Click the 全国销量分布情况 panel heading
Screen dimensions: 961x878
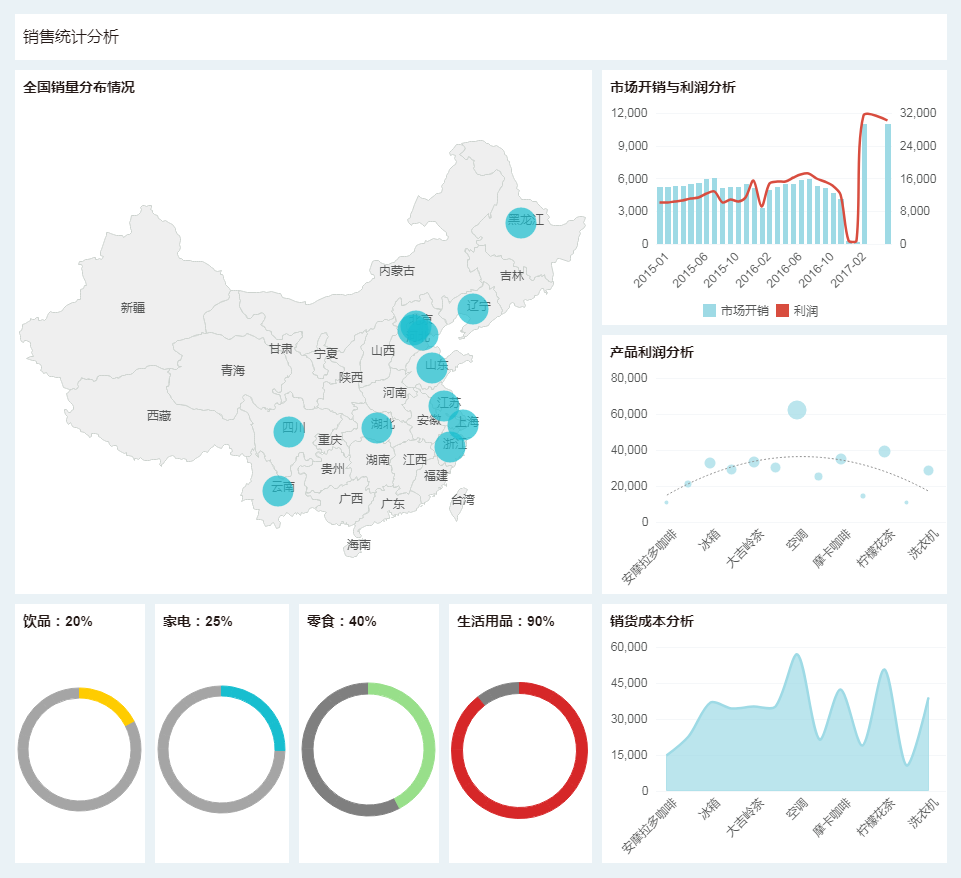pyautogui.click(x=79, y=87)
